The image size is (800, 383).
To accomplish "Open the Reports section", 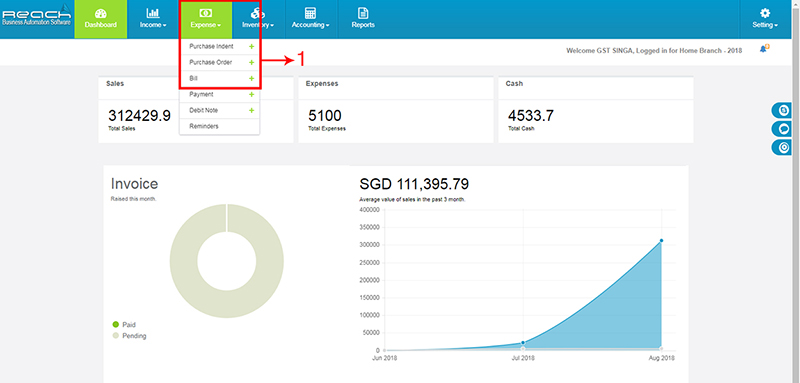I will [363, 19].
